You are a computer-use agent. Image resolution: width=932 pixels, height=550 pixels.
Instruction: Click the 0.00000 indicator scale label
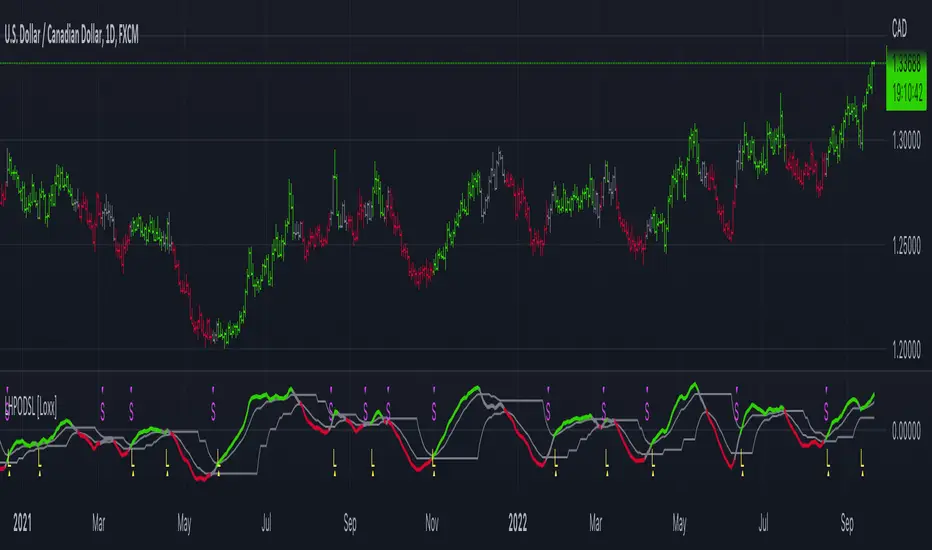[906, 432]
